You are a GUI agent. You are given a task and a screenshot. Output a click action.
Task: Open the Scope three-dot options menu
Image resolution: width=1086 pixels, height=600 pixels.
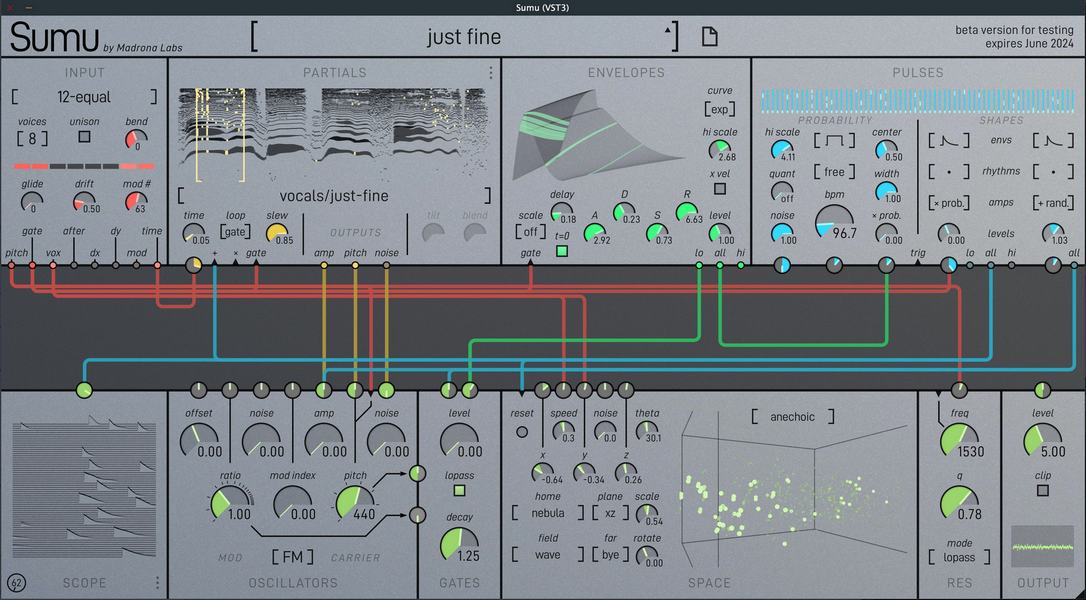click(x=157, y=582)
